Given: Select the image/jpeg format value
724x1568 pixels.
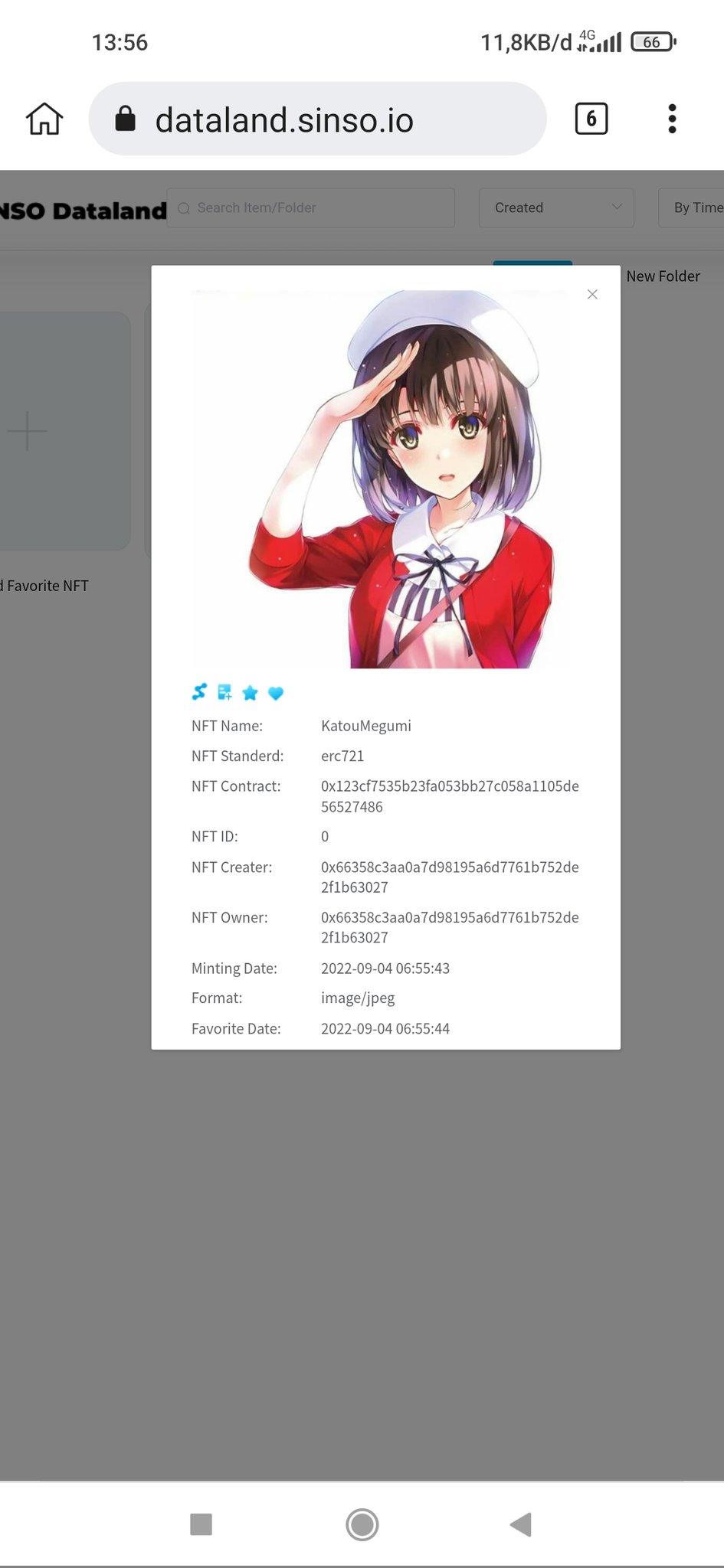Looking at the screenshot, I should click(x=358, y=998).
